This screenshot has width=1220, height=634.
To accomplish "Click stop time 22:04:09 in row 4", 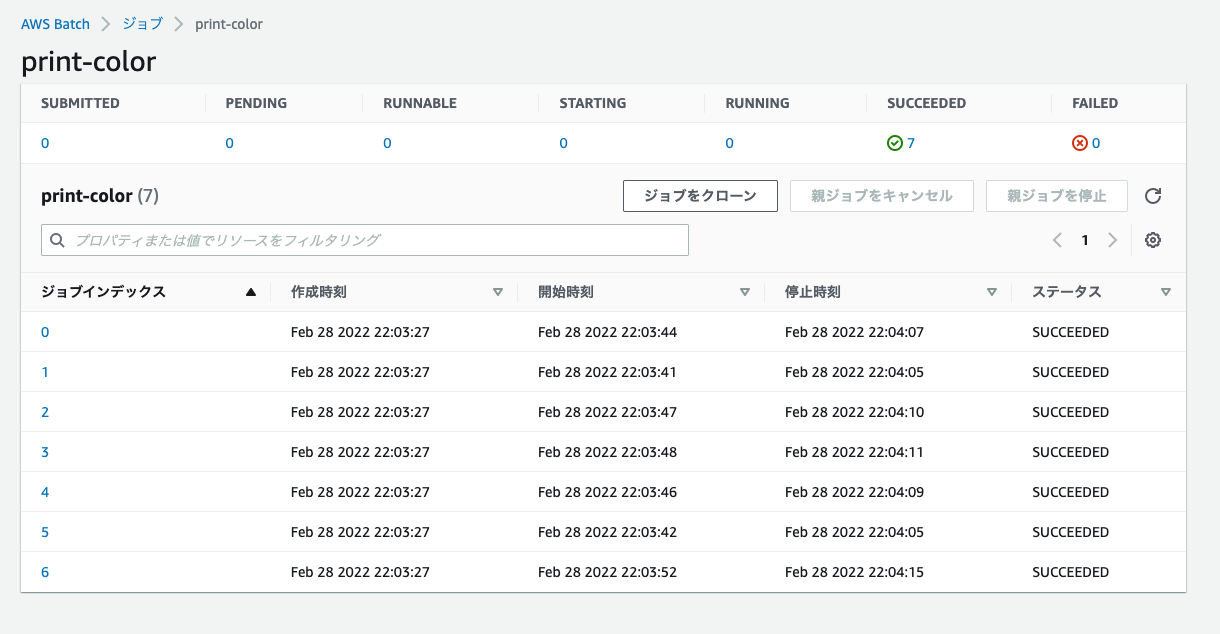I will pos(854,492).
